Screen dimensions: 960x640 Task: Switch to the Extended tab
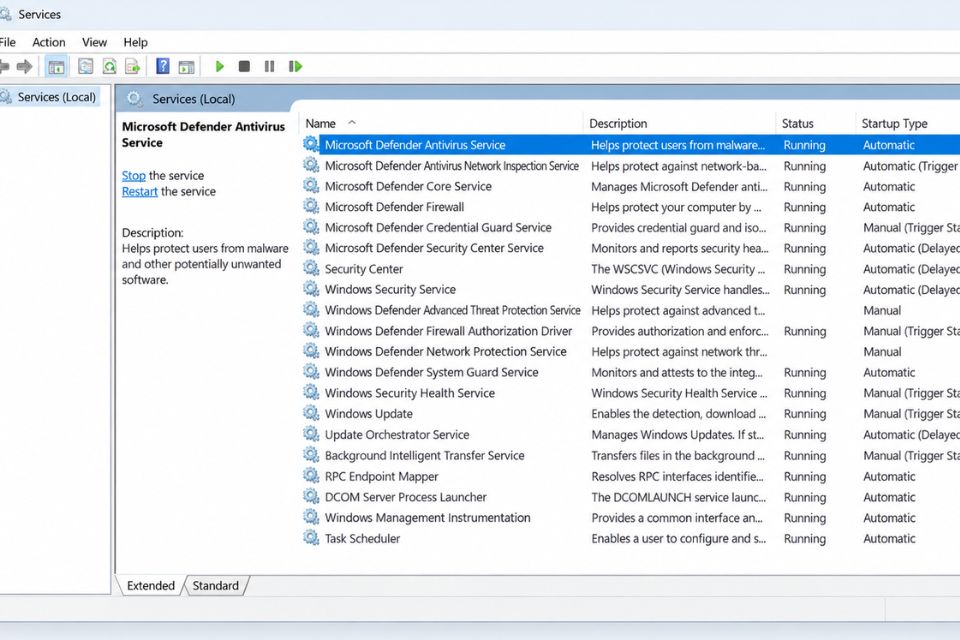151,585
